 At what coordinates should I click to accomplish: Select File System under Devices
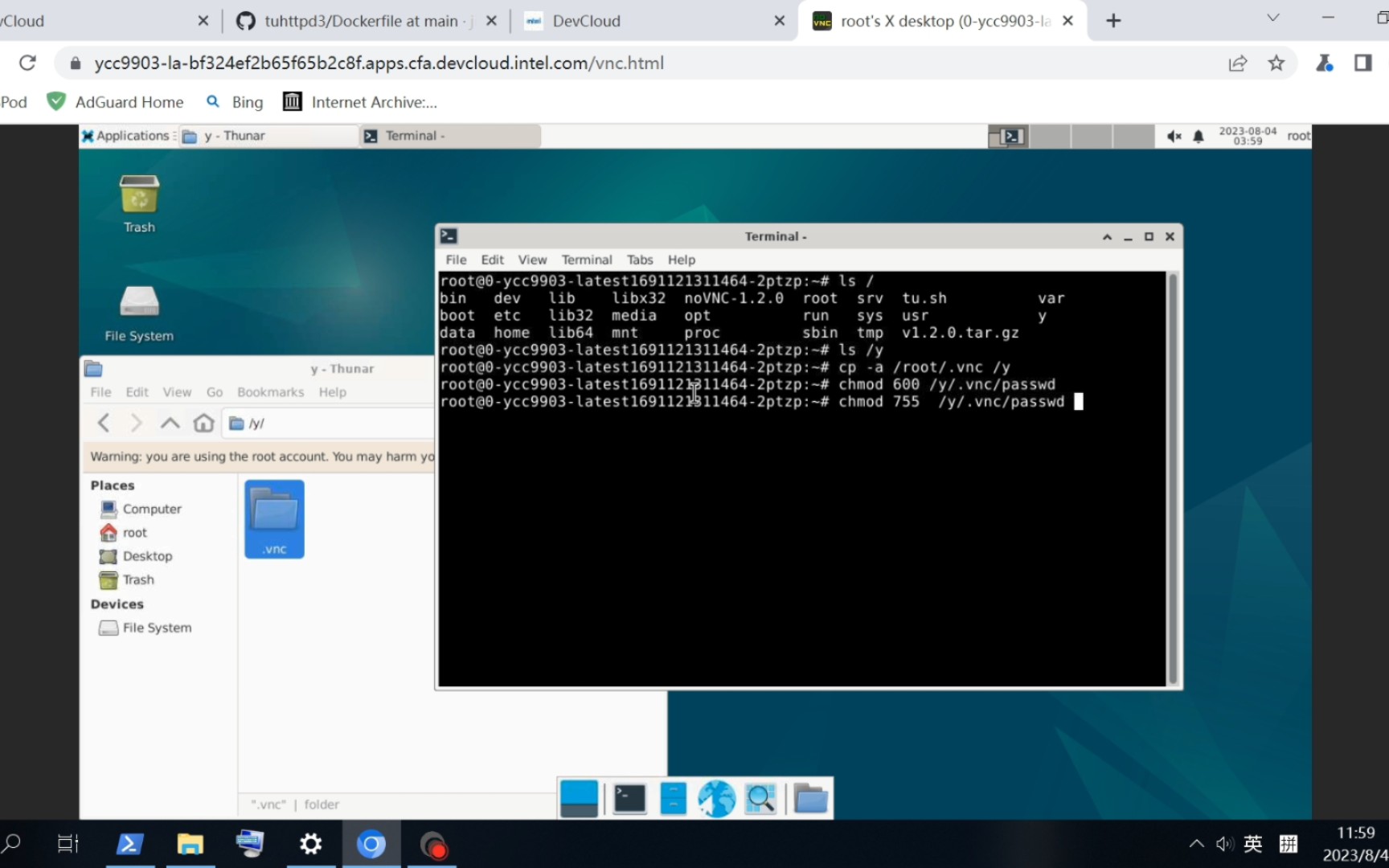146,628
